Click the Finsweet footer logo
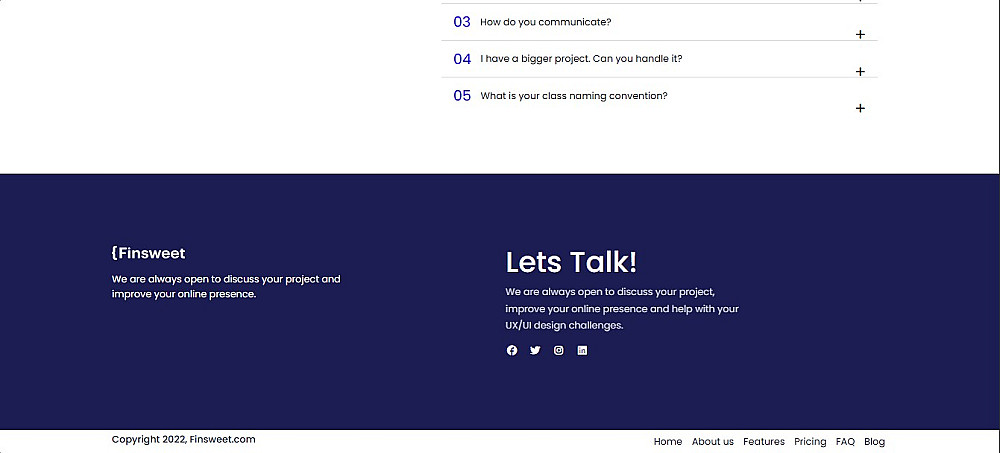Image resolution: width=1000 pixels, height=453 pixels. [x=148, y=253]
